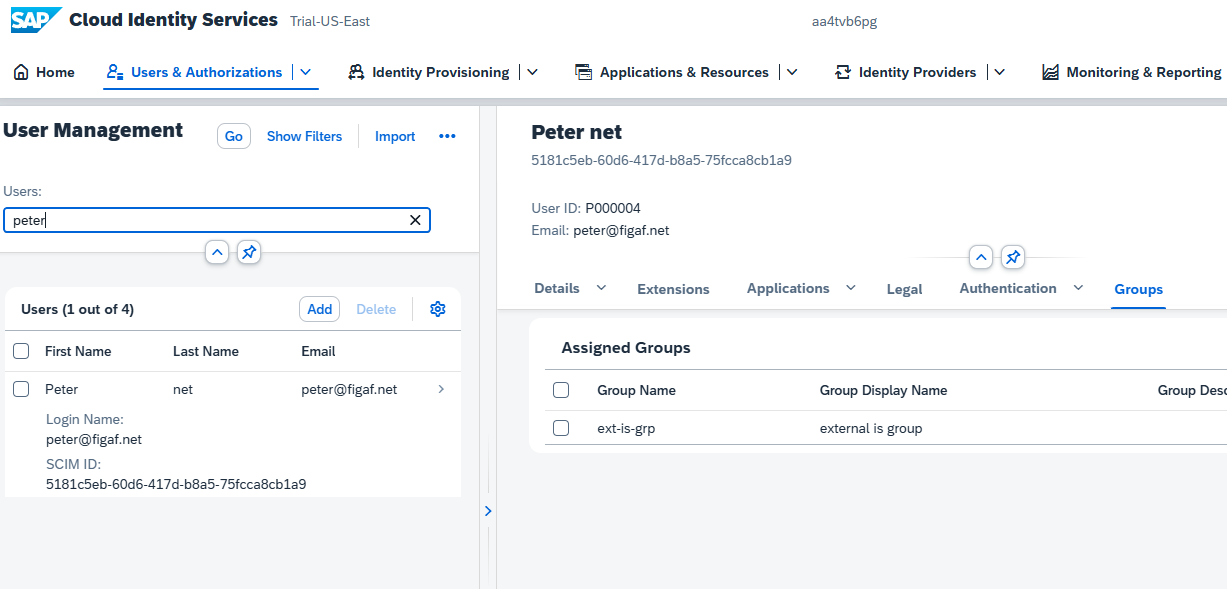Expand the list pane with splitter arrow
This screenshot has height=589, width=1227.
pos(488,511)
